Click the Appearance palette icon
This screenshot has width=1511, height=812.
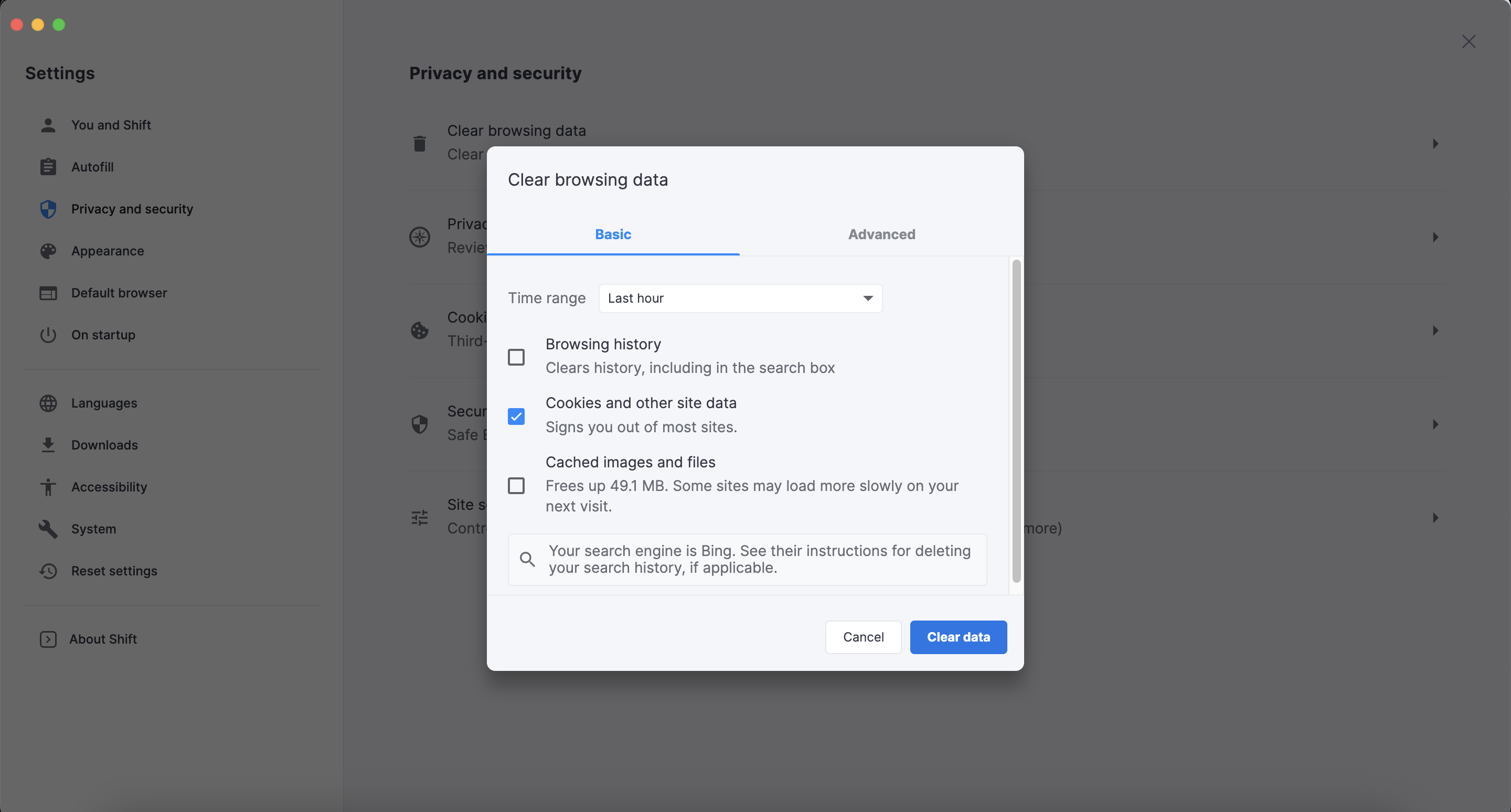pyautogui.click(x=48, y=251)
